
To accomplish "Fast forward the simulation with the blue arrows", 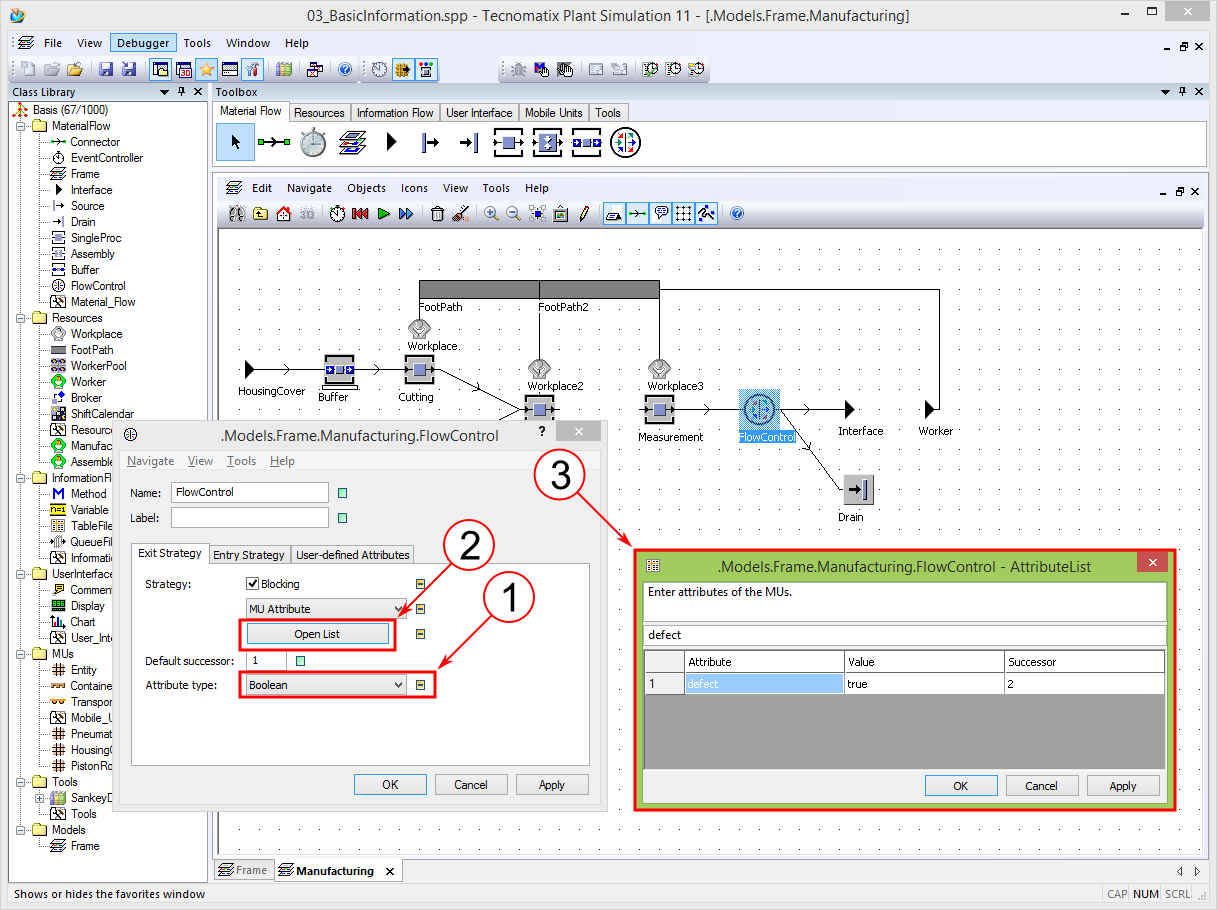I will tap(406, 213).
